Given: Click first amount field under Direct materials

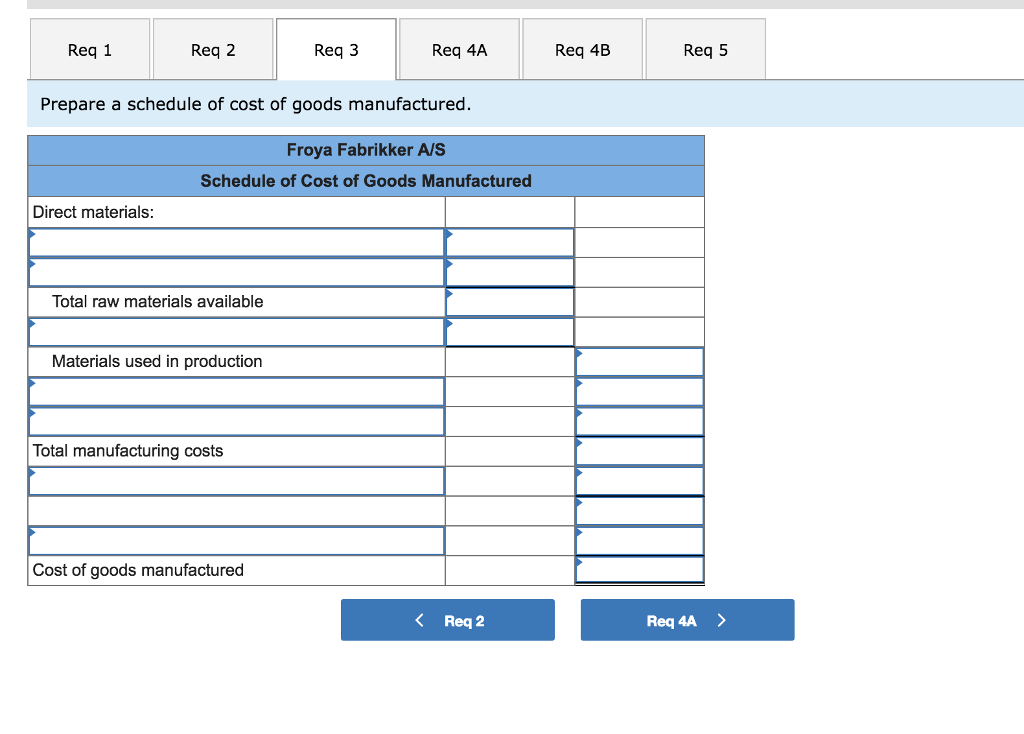Looking at the screenshot, I should point(509,242).
